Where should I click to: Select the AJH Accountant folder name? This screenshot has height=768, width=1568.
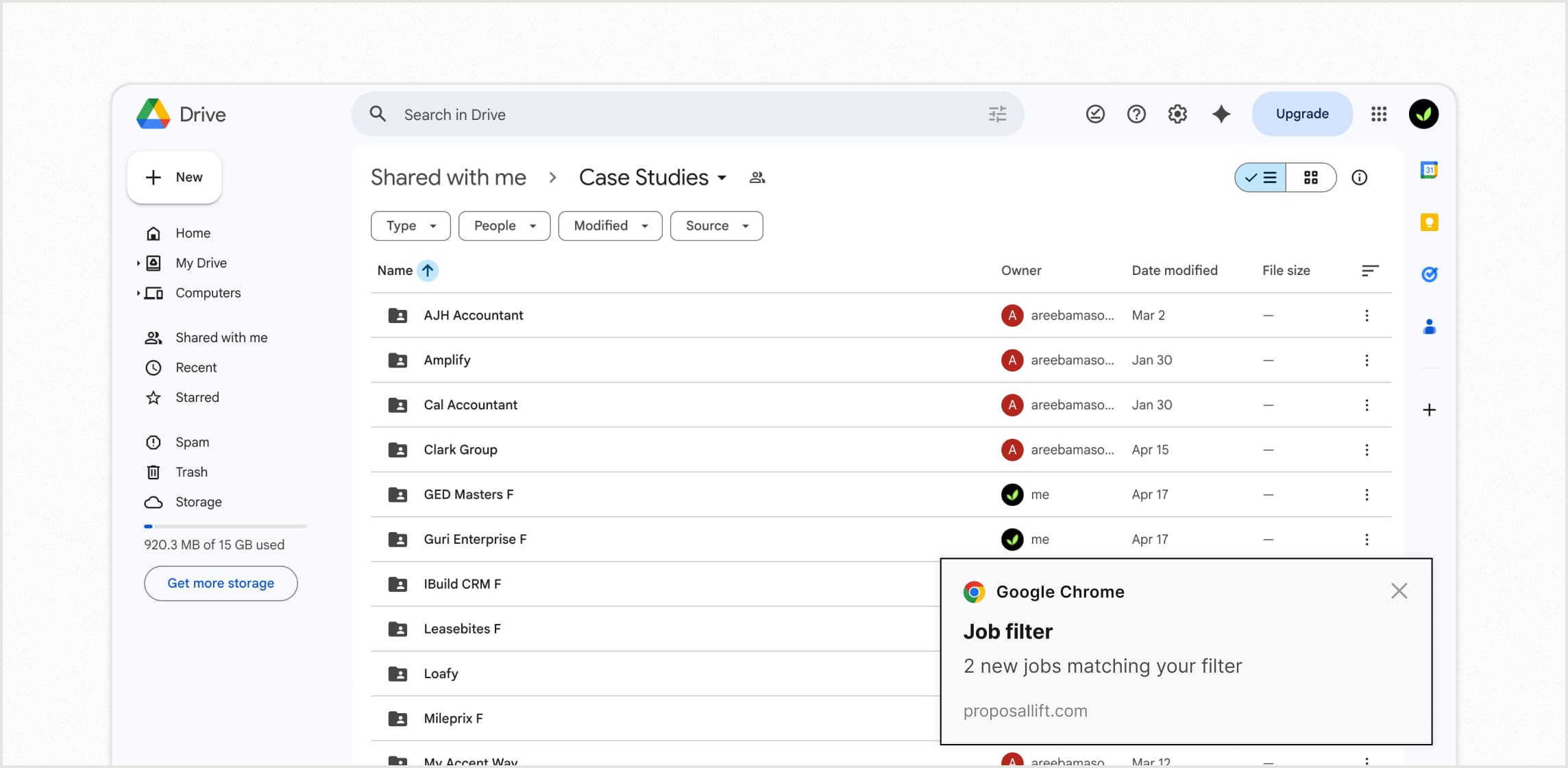(473, 315)
